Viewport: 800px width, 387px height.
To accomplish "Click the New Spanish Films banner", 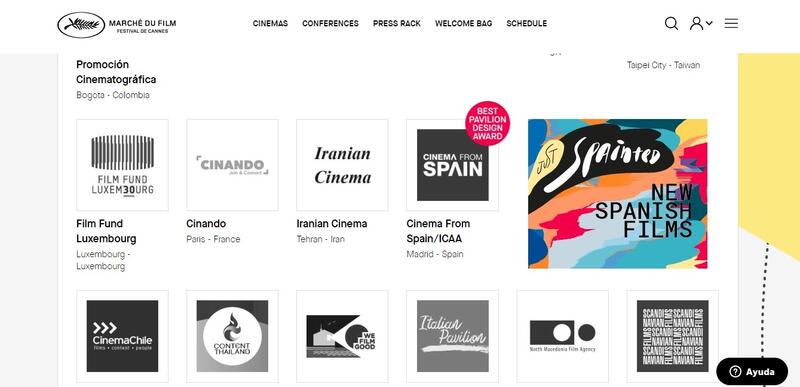I will [x=617, y=194].
